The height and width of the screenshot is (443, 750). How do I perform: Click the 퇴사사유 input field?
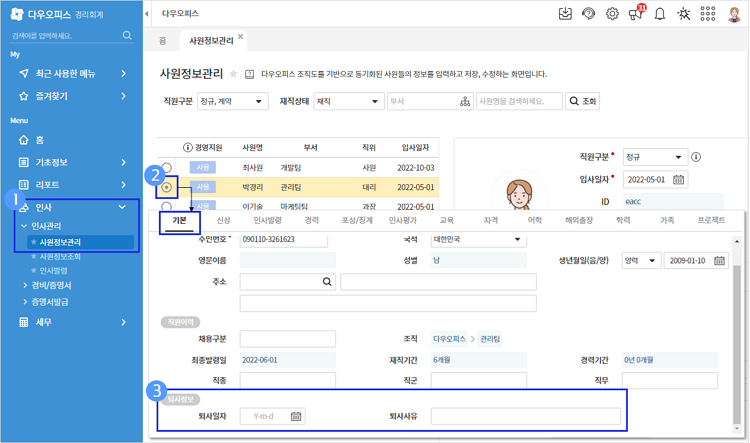click(x=525, y=416)
